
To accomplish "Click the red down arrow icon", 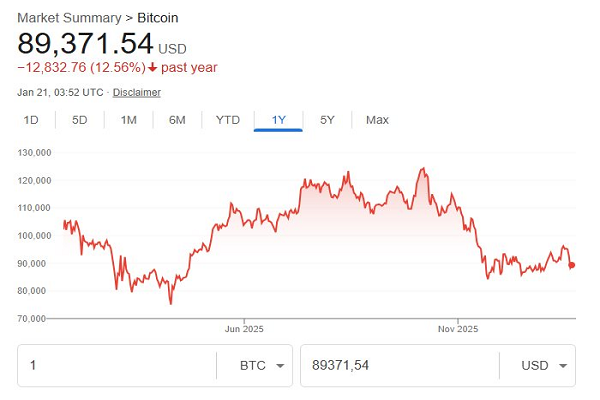I will [152, 68].
